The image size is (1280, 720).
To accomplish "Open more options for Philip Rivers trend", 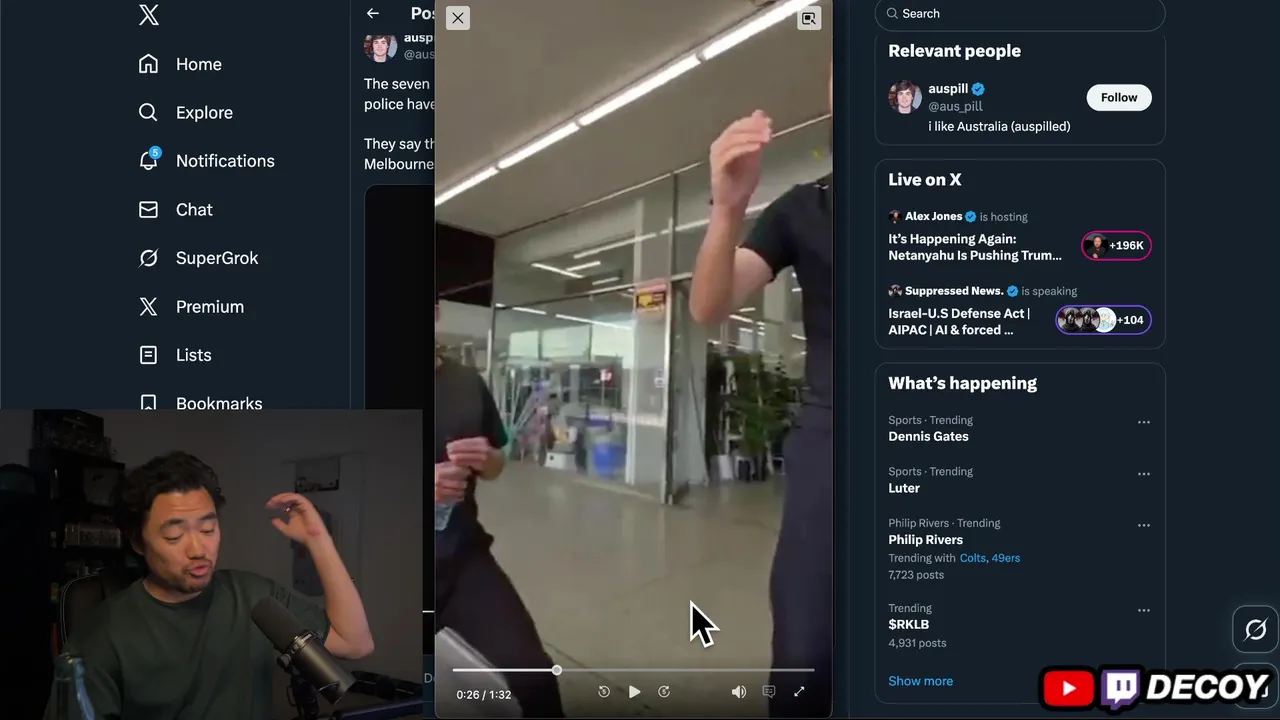I will pyautogui.click(x=1143, y=525).
